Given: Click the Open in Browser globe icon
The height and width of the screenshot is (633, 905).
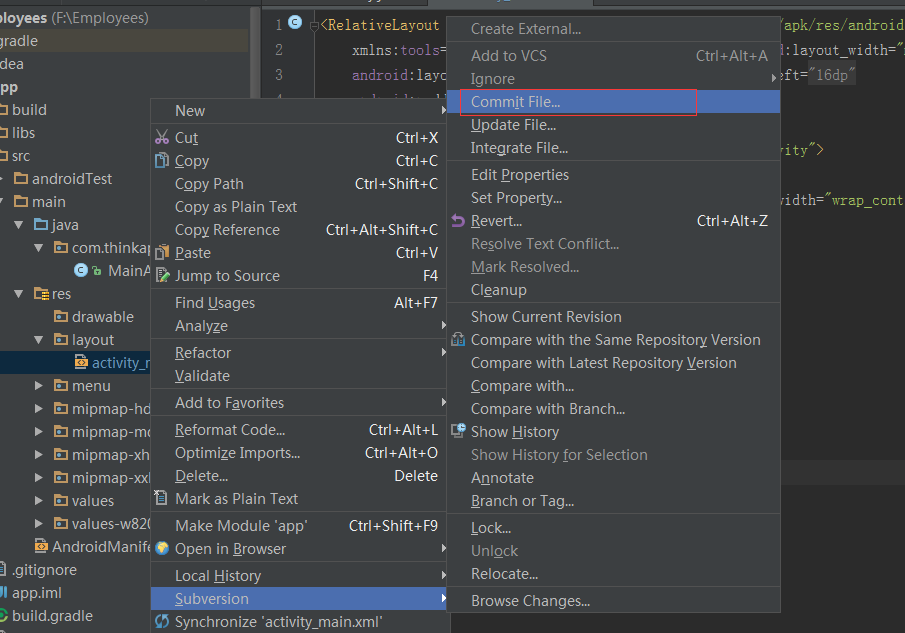Looking at the screenshot, I should coord(162,549).
